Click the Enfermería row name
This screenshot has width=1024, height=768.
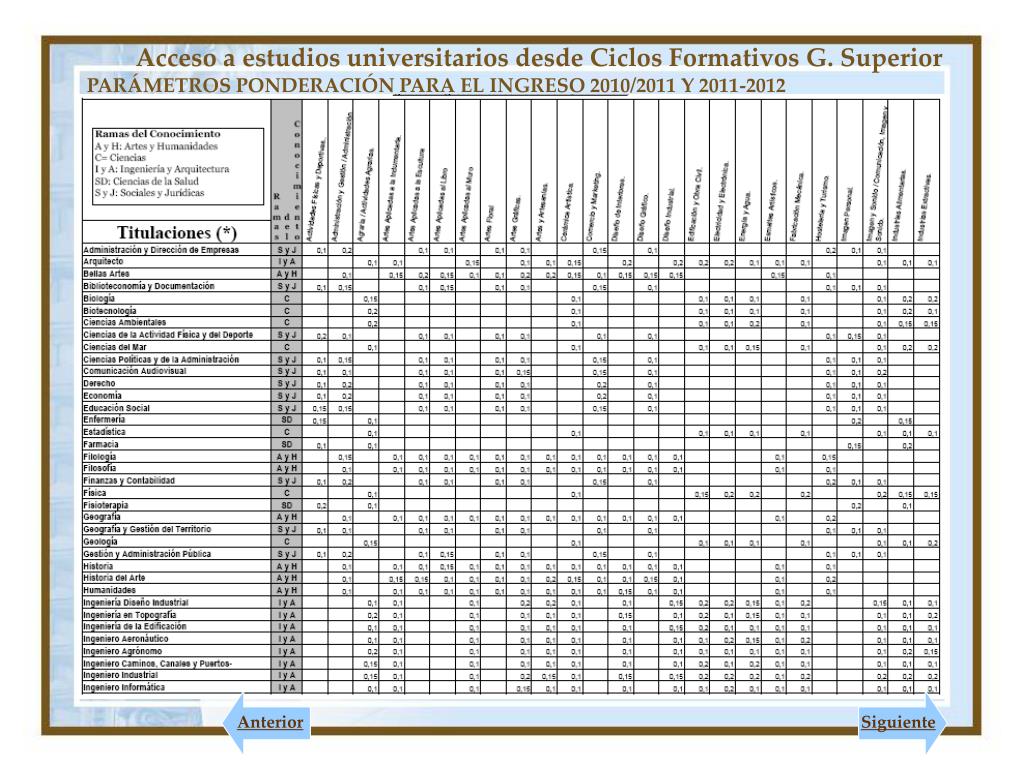104,420
